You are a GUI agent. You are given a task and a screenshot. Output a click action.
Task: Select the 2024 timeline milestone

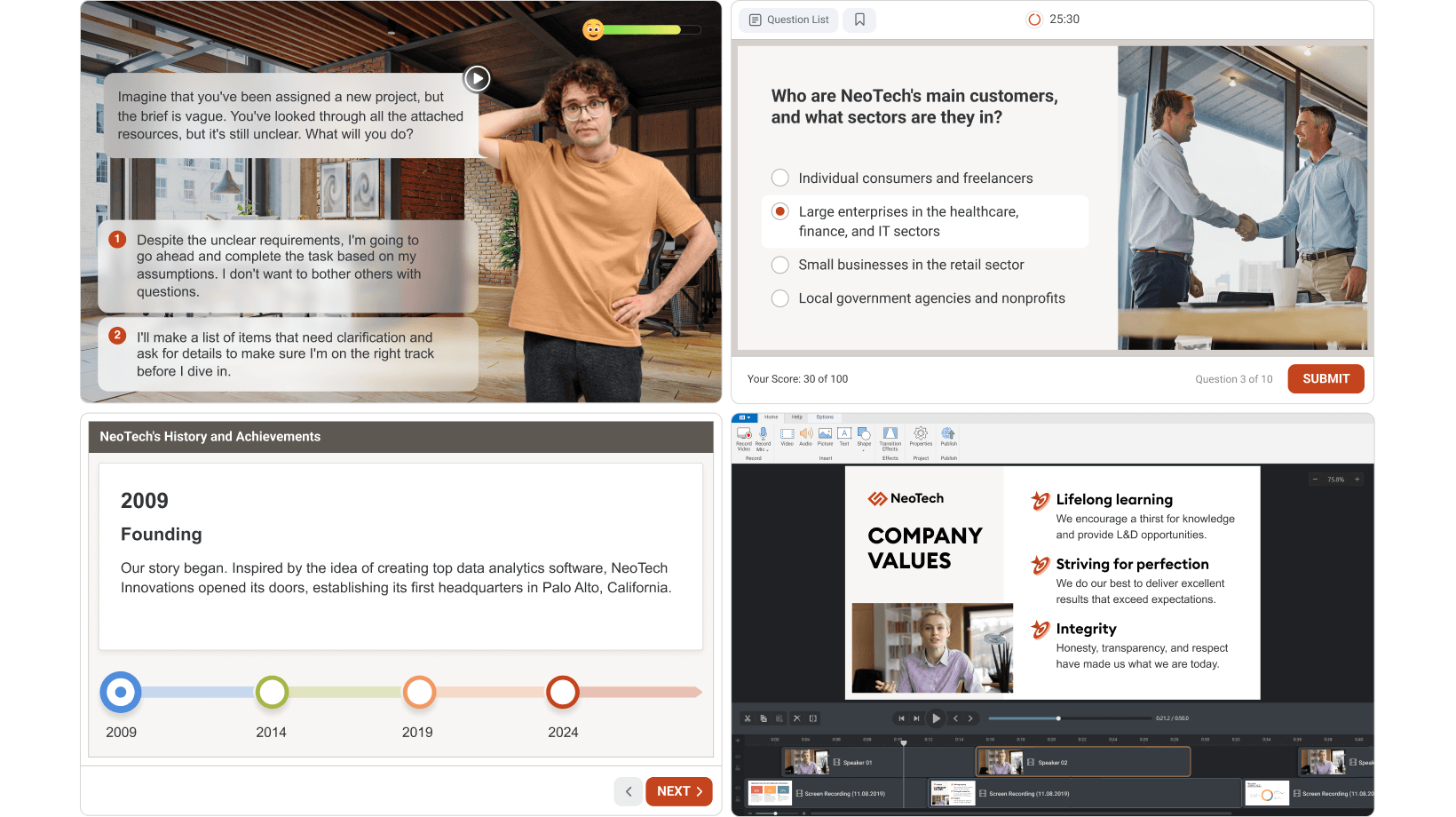click(x=562, y=692)
